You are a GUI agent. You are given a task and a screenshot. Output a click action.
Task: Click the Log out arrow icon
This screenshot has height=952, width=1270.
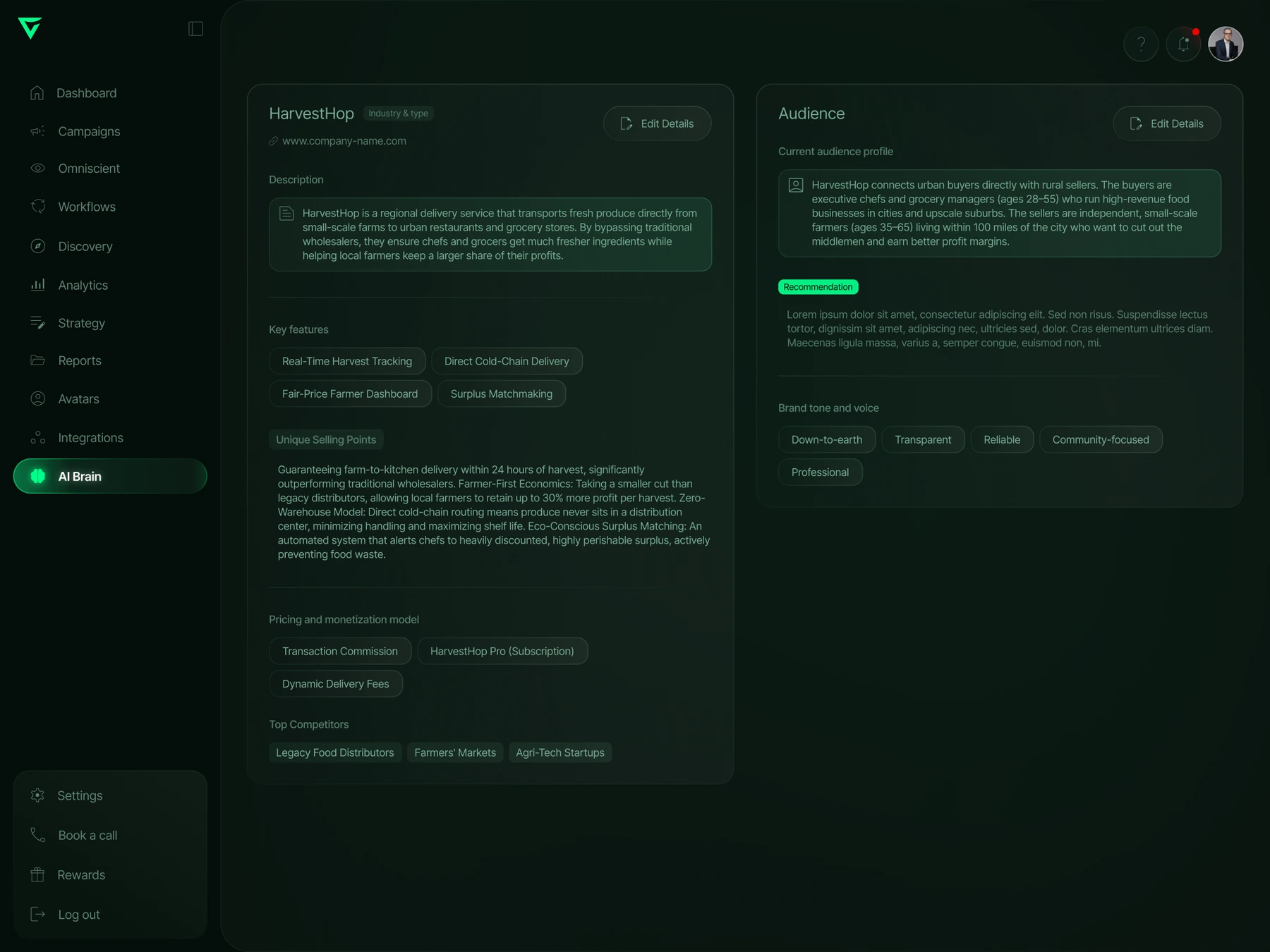click(38, 915)
